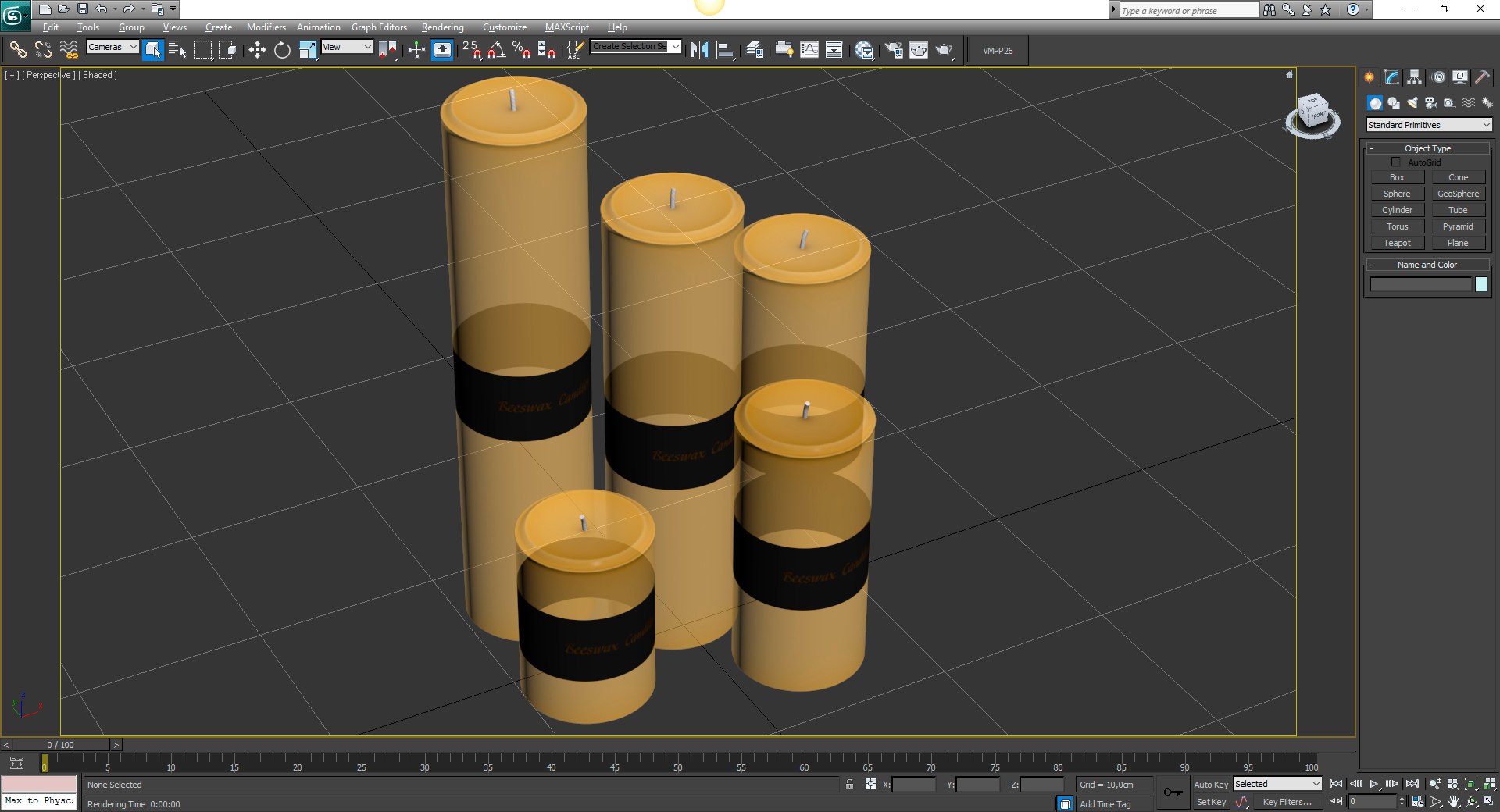Click Select and Manipulate icon
1500x812 pixels.
pos(416,50)
